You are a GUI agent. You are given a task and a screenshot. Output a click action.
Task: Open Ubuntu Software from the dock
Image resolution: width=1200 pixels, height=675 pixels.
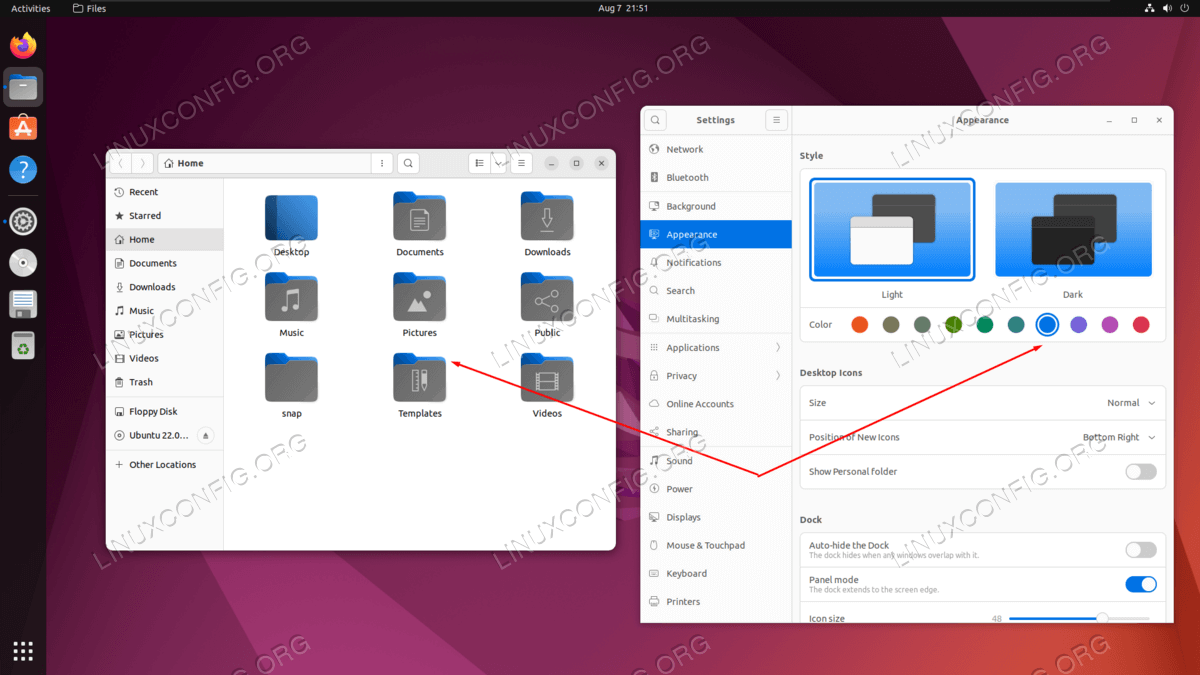(23, 128)
